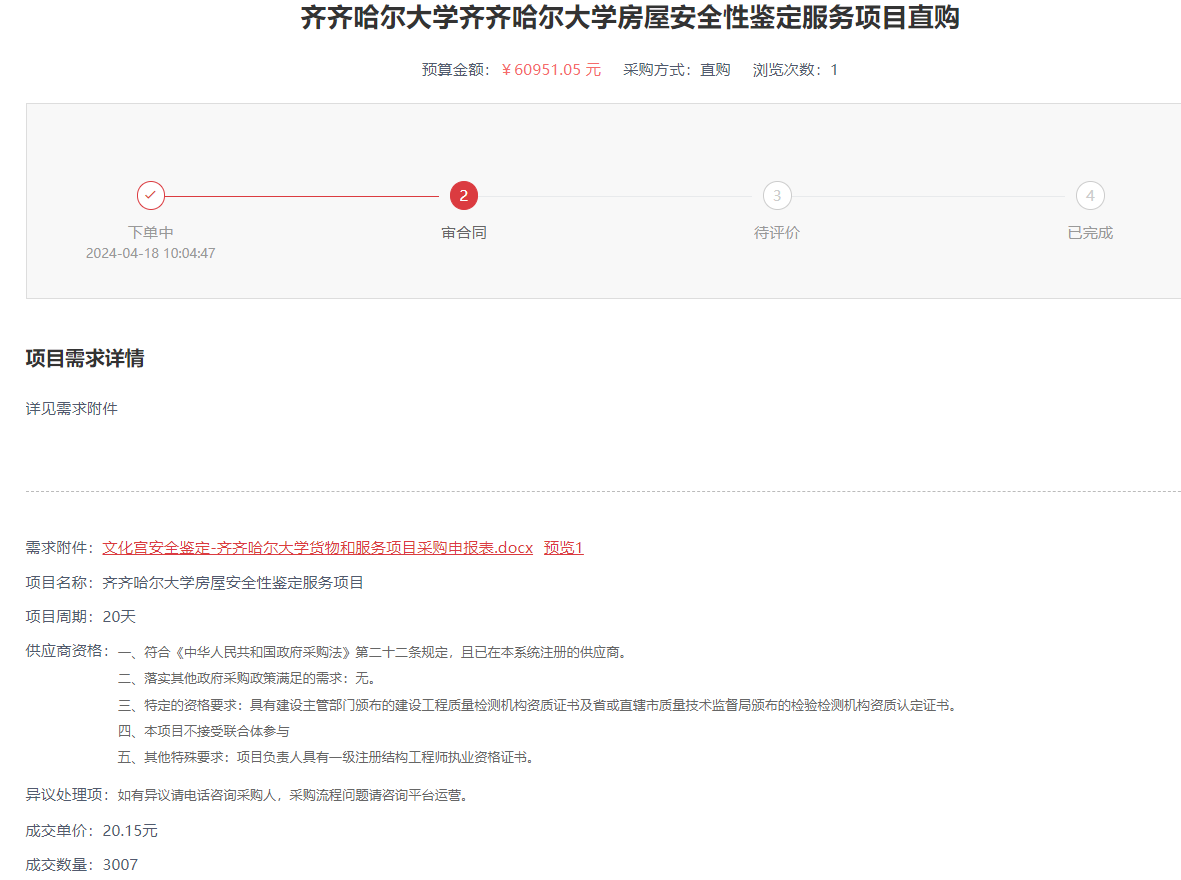Image resolution: width=1181 pixels, height=880 pixels.
Task: Open the 文化宫安全鉴定 docx attachment link
Action: (318, 548)
